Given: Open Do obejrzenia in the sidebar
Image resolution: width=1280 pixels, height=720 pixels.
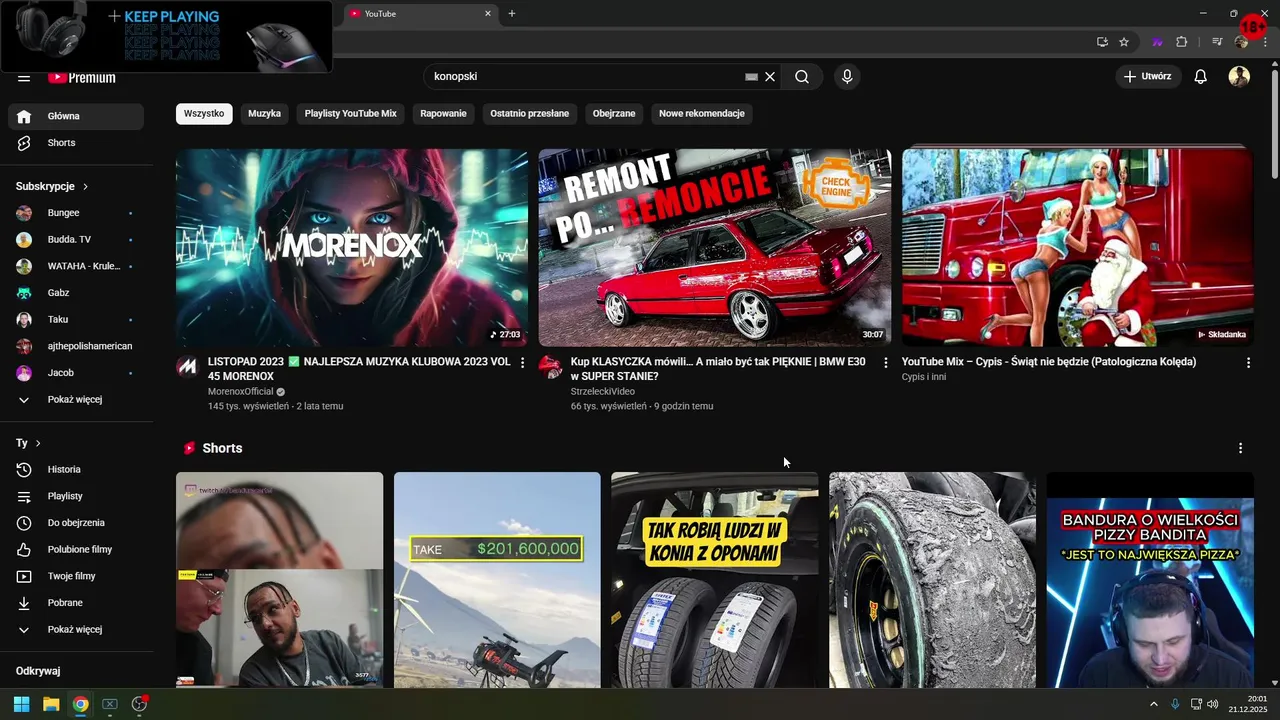Looking at the screenshot, I should pyautogui.click(x=76, y=522).
